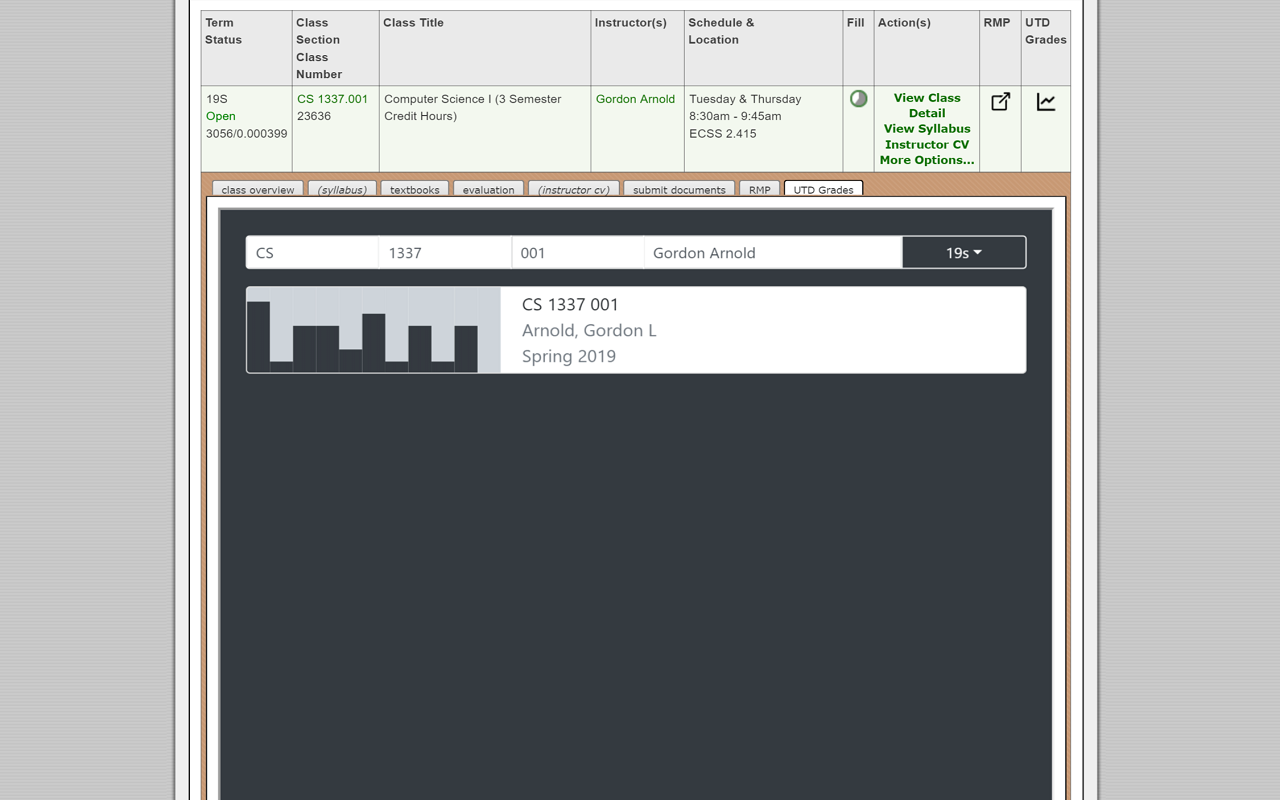
Task: Open the 19s term dropdown
Action: point(964,253)
